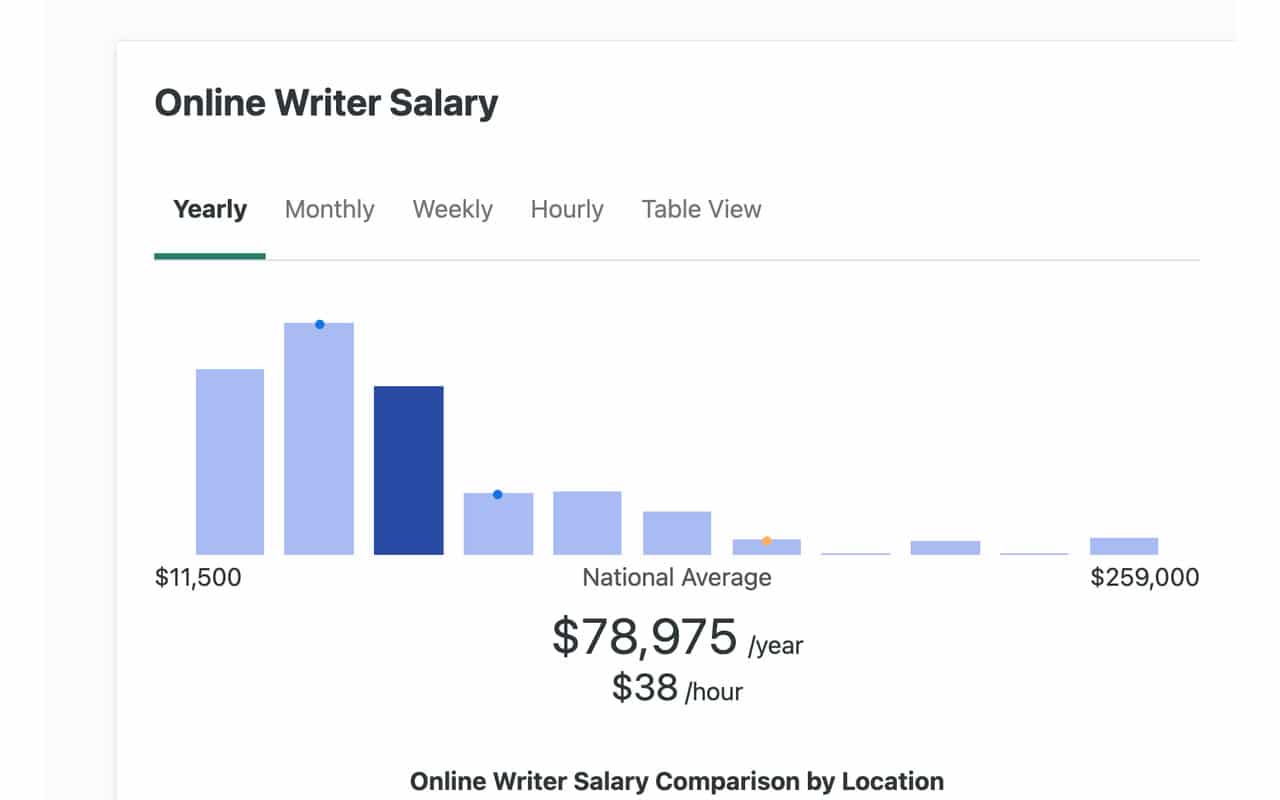The image size is (1280, 800).
Task: Click the blue dot marker on the tallest bar
Action: coord(320,323)
